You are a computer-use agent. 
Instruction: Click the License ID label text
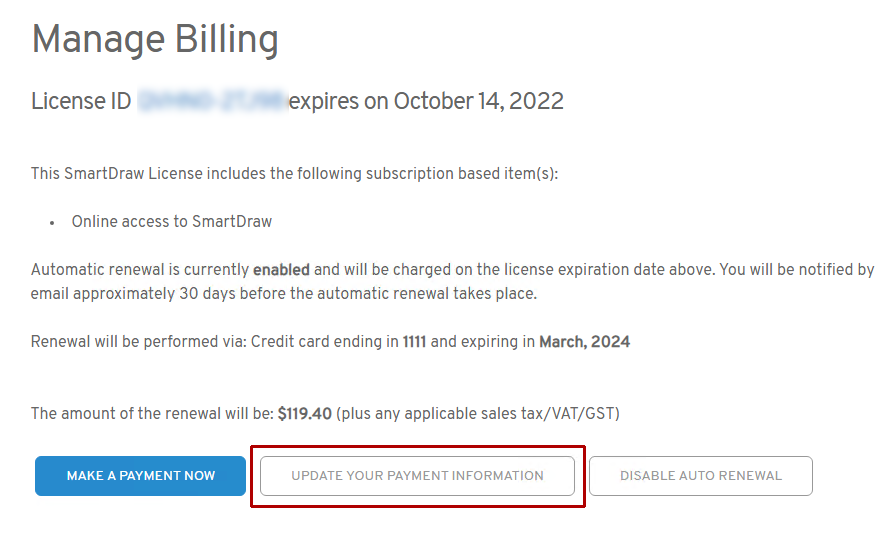tap(81, 101)
